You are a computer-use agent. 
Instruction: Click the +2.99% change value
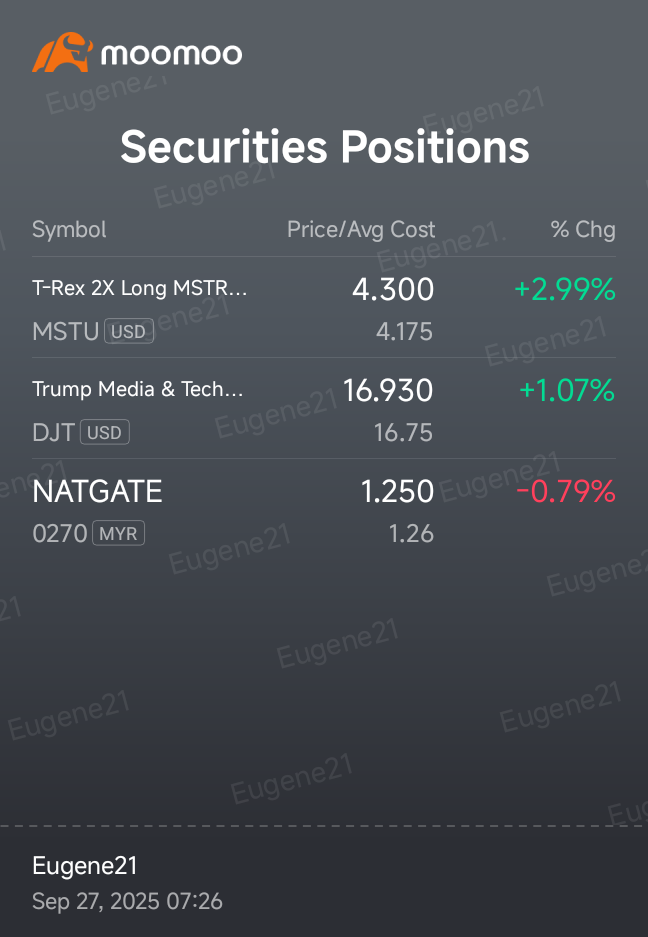[565, 289]
